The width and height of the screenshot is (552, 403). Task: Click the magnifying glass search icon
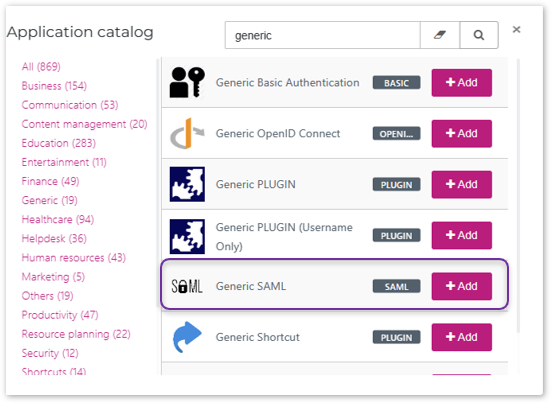point(479,35)
